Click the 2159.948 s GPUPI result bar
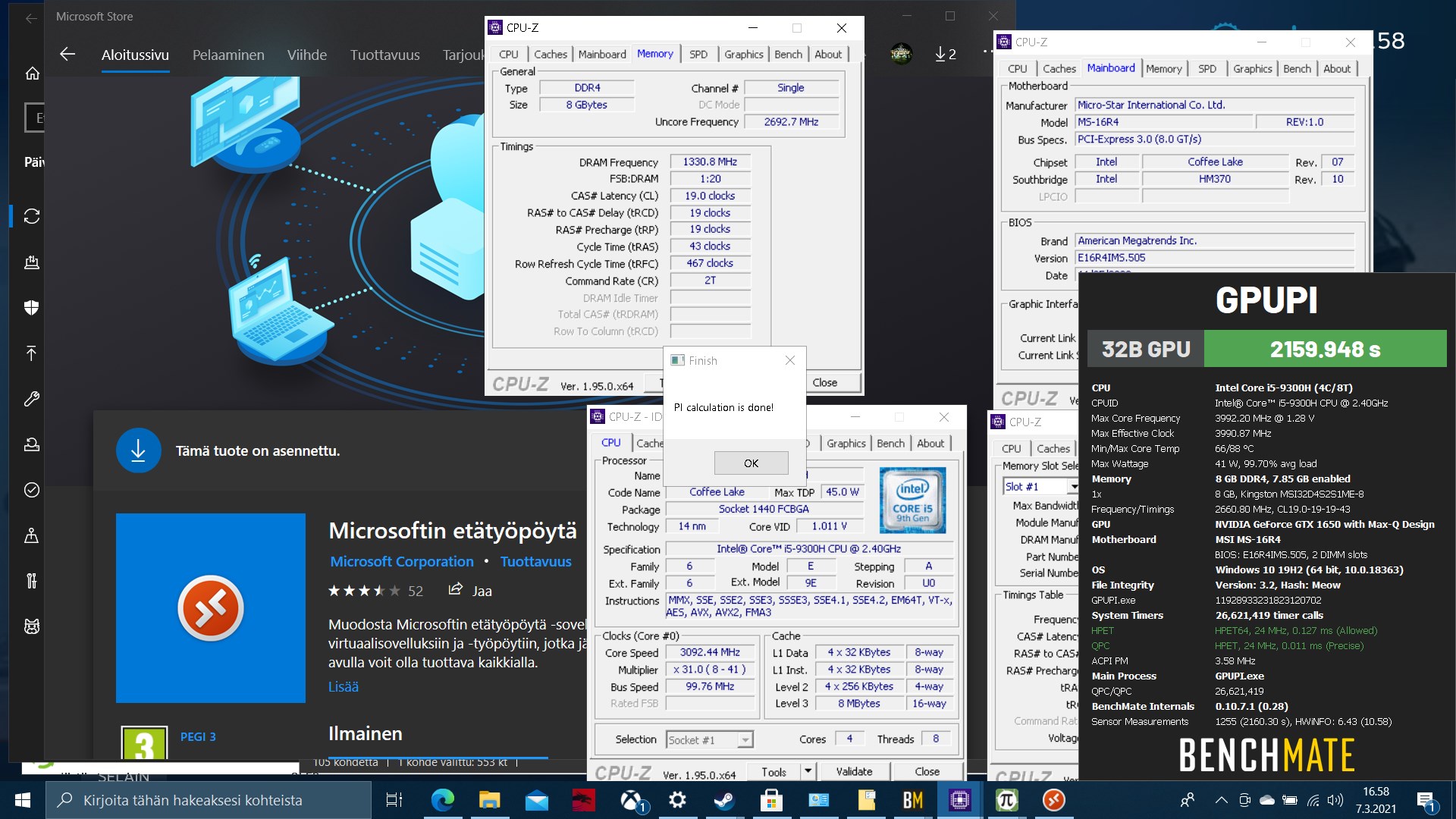 click(x=1325, y=349)
